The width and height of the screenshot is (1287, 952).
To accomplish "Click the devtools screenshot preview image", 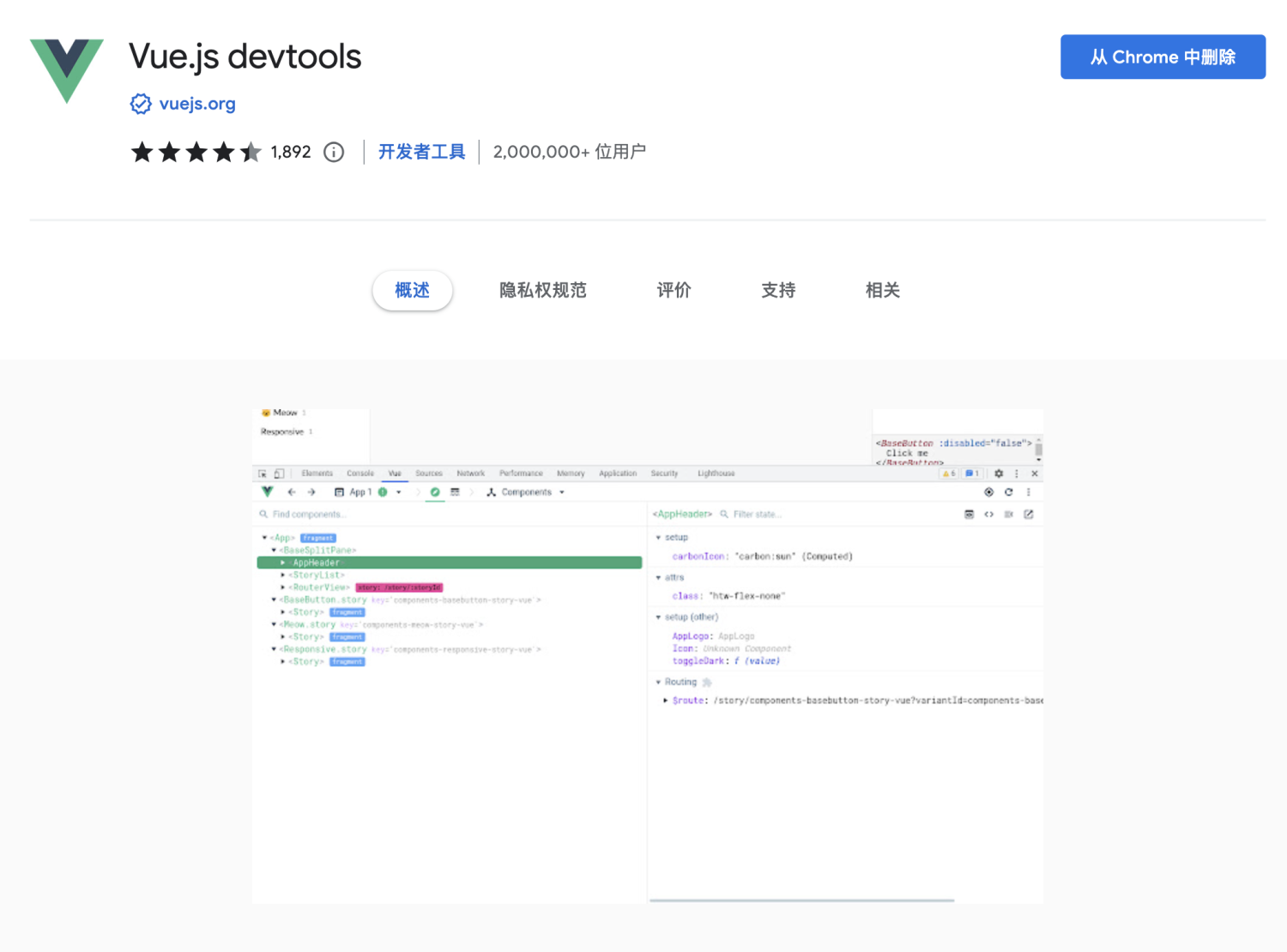I will click(648, 656).
